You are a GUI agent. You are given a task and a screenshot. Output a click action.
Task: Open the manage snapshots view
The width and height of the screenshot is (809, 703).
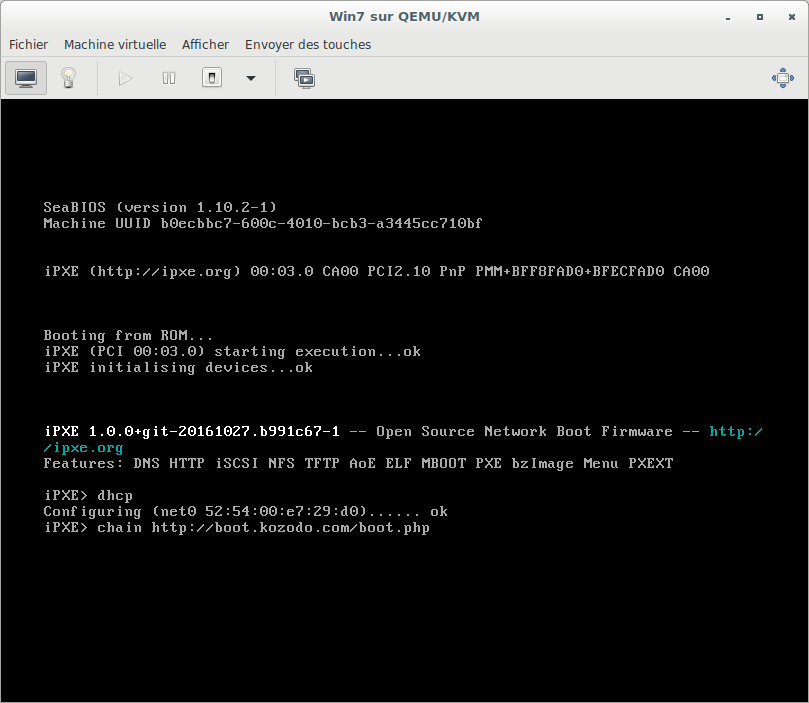click(x=305, y=78)
